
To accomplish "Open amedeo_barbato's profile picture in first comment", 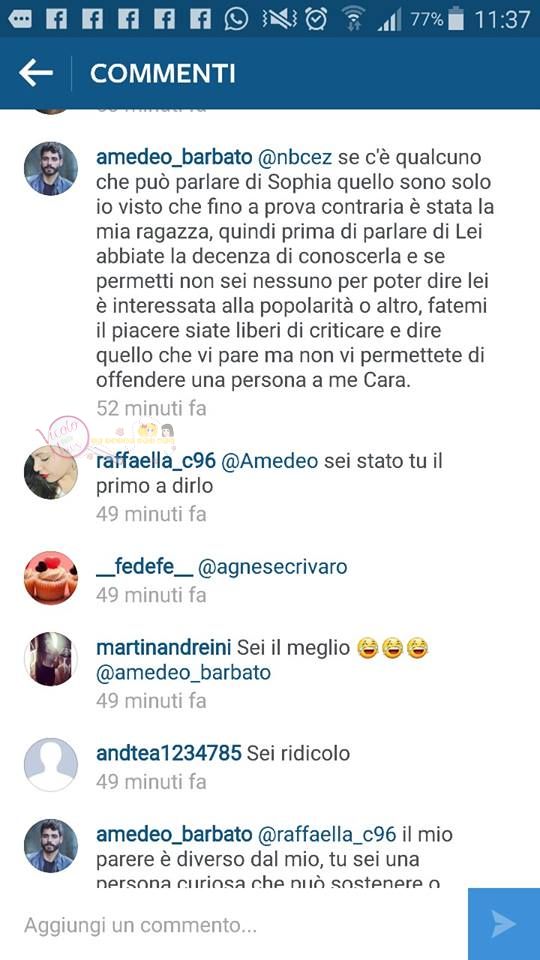I will (51, 168).
